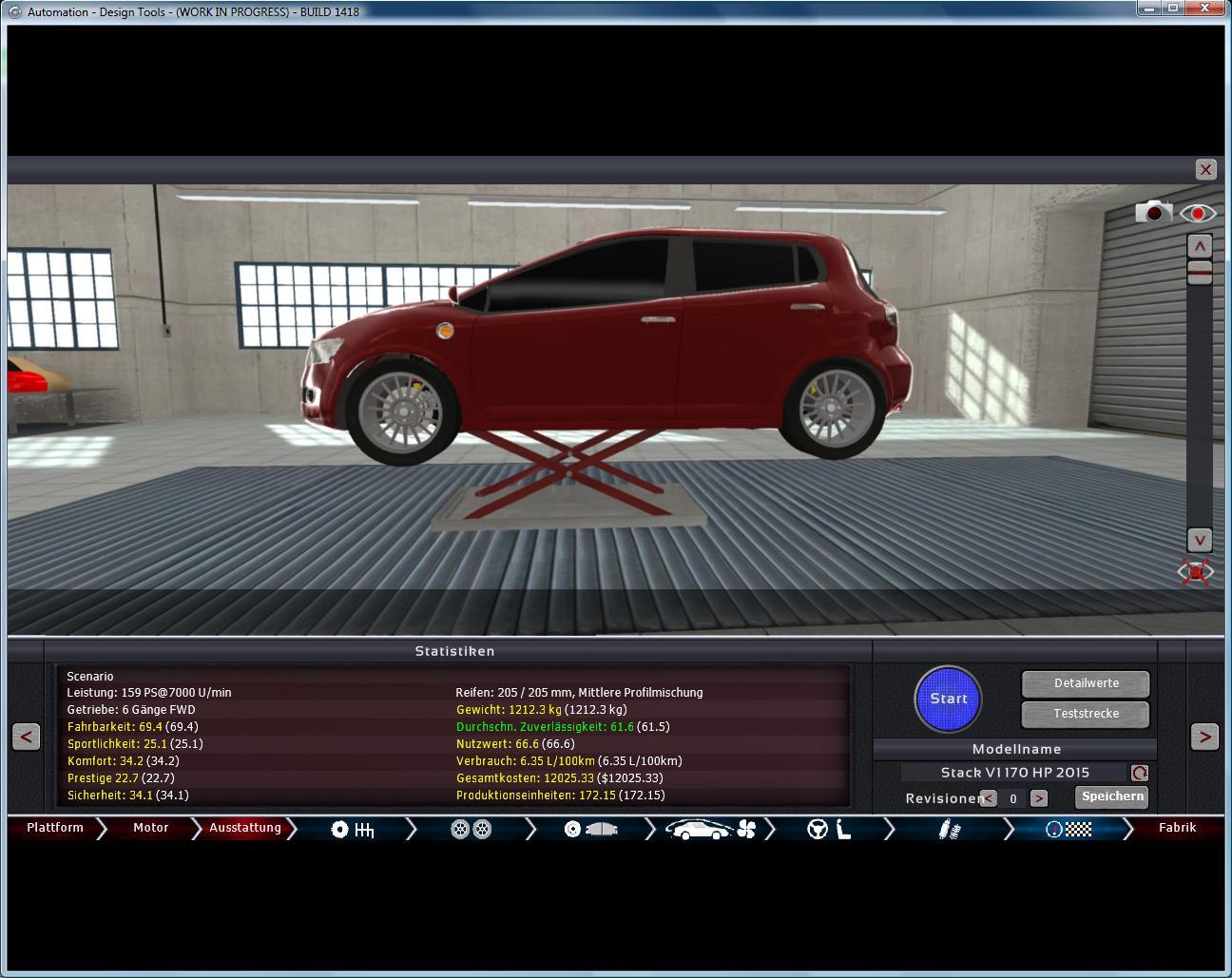
Task: Switch to the Plattform tab
Action: pos(55,828)
